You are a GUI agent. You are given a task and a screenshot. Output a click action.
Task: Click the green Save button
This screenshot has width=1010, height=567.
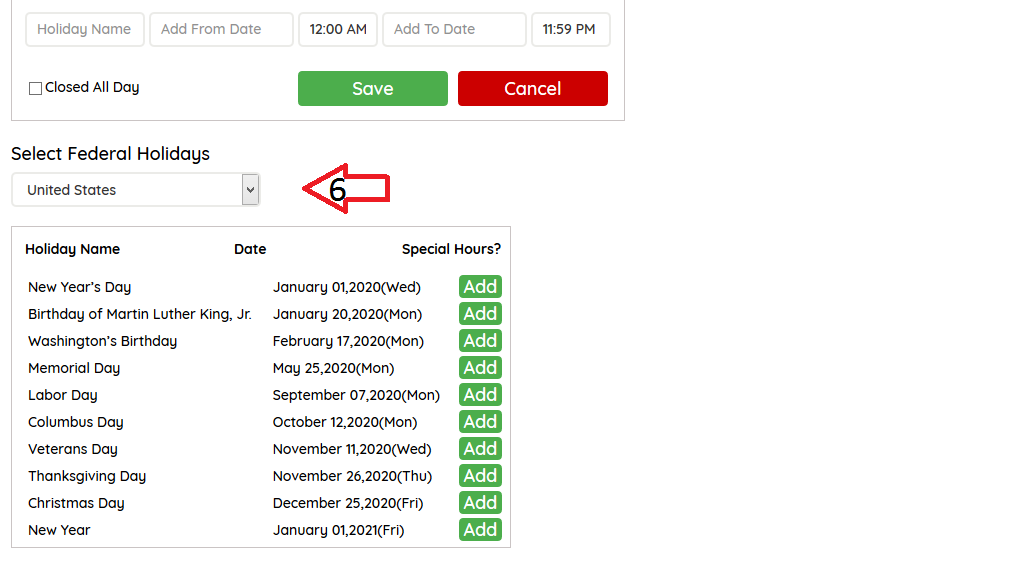[x=372, y=89]
